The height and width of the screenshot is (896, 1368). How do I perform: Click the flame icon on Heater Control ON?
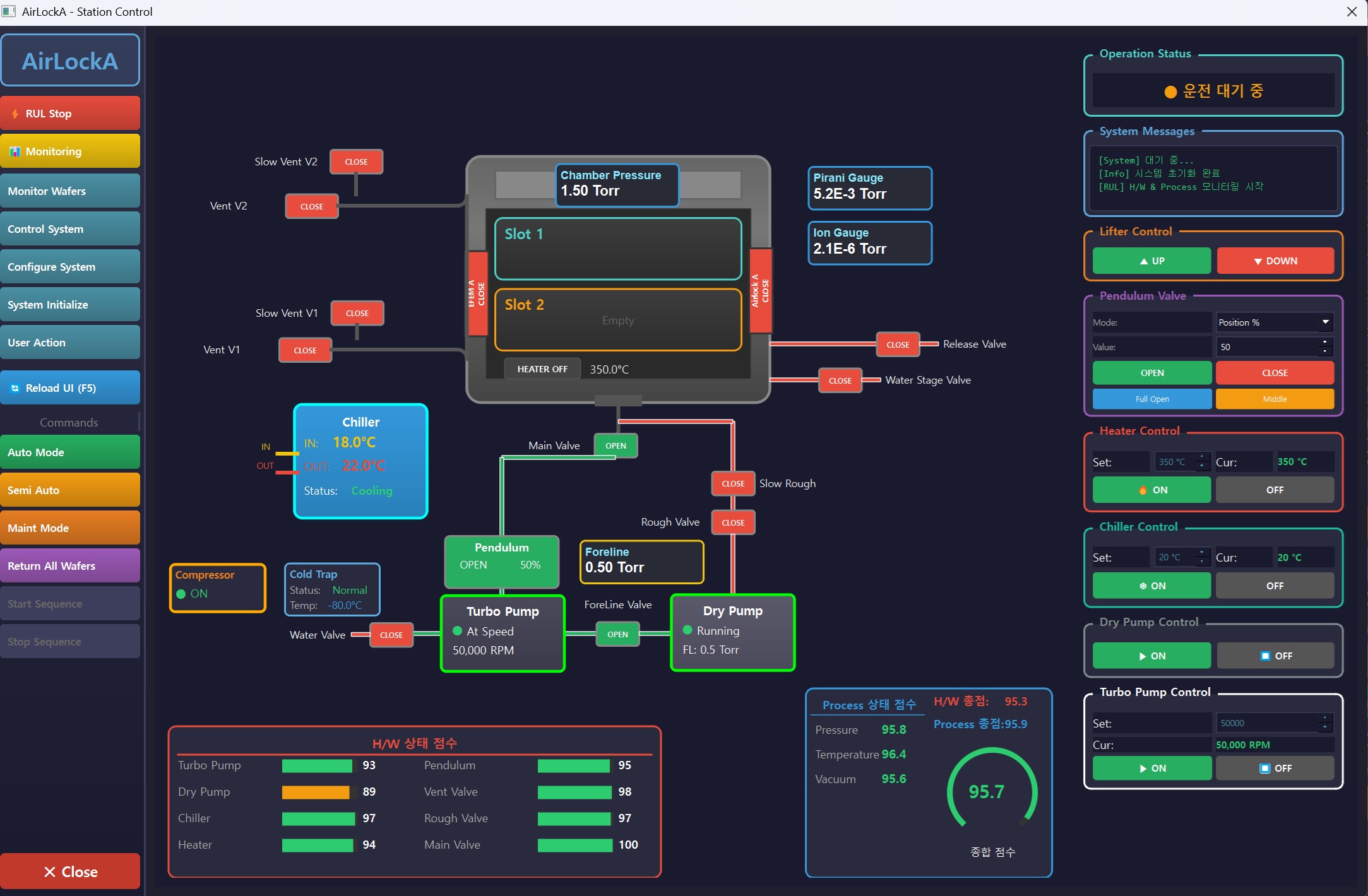[1143, 490]
